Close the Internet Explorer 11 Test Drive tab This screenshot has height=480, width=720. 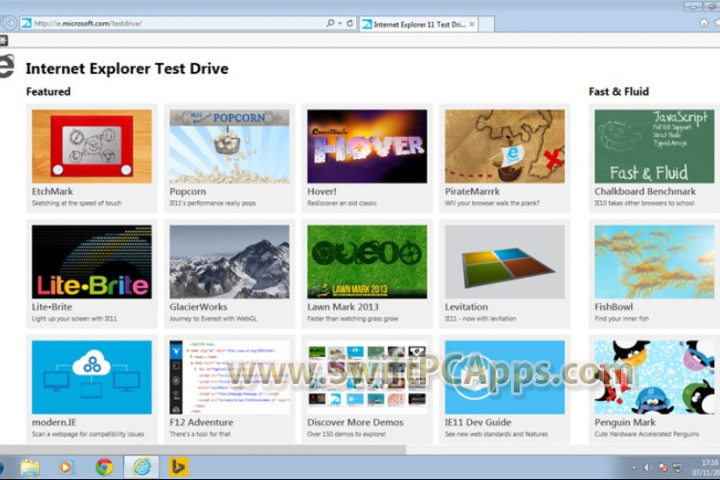[x=472, y=24]
